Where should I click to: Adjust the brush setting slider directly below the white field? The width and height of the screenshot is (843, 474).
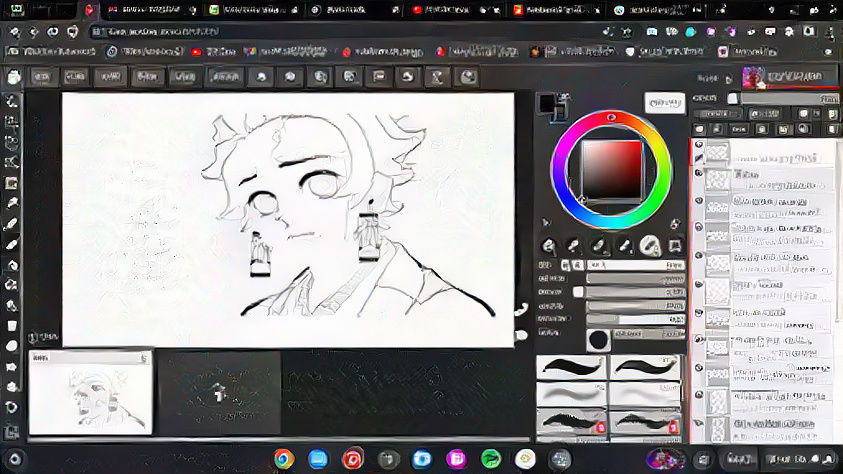point(635,279)
